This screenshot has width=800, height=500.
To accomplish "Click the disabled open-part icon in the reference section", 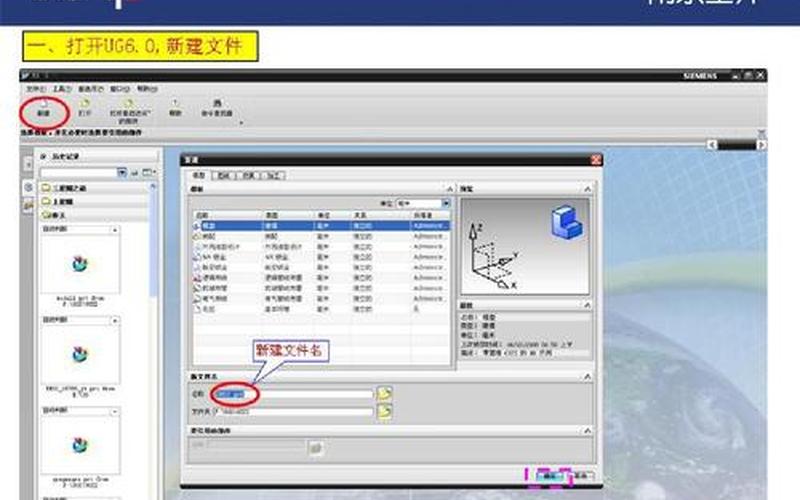I will point(316,448).
